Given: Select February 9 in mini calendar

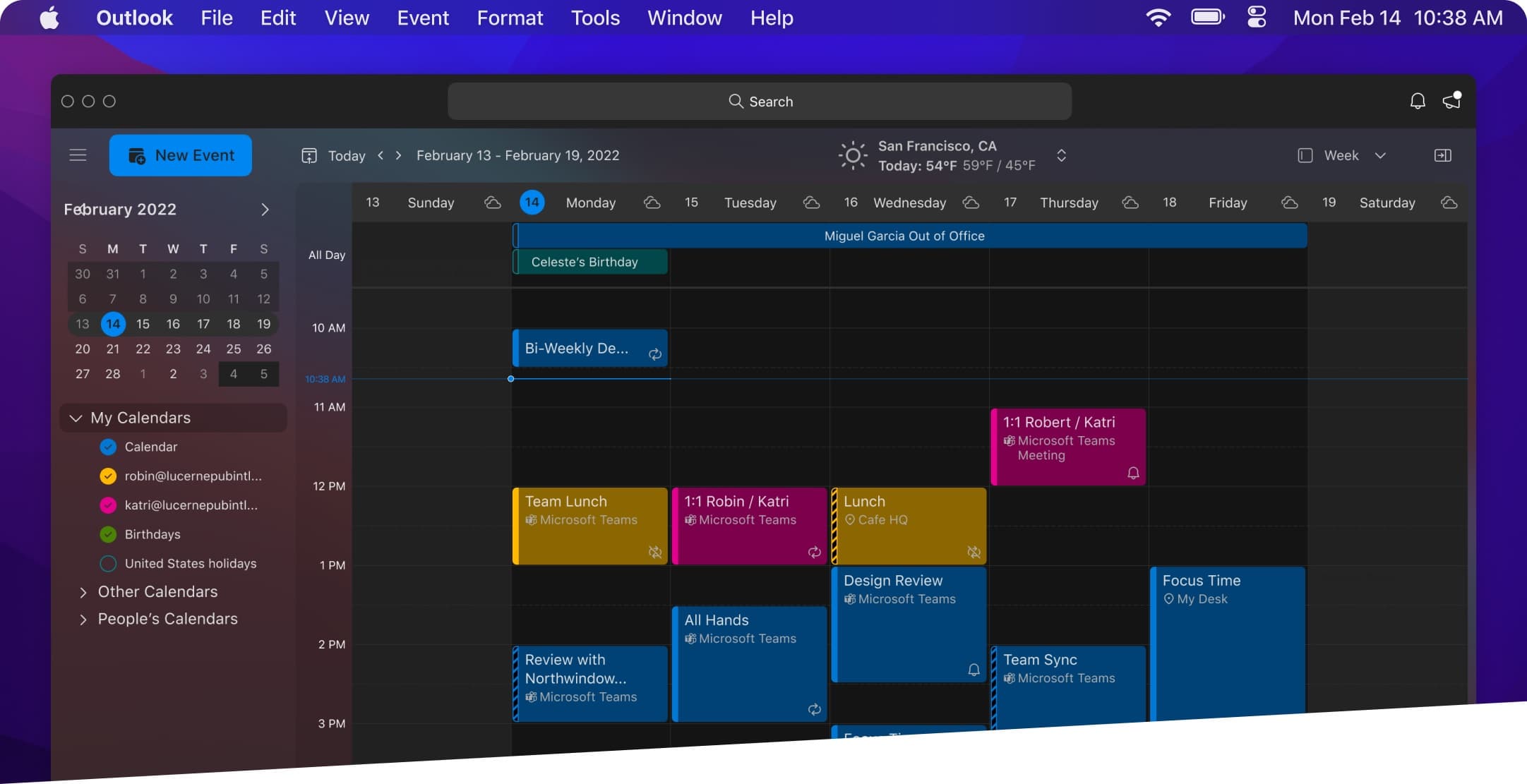Looking at the screenshot, I should pos(173,298).
